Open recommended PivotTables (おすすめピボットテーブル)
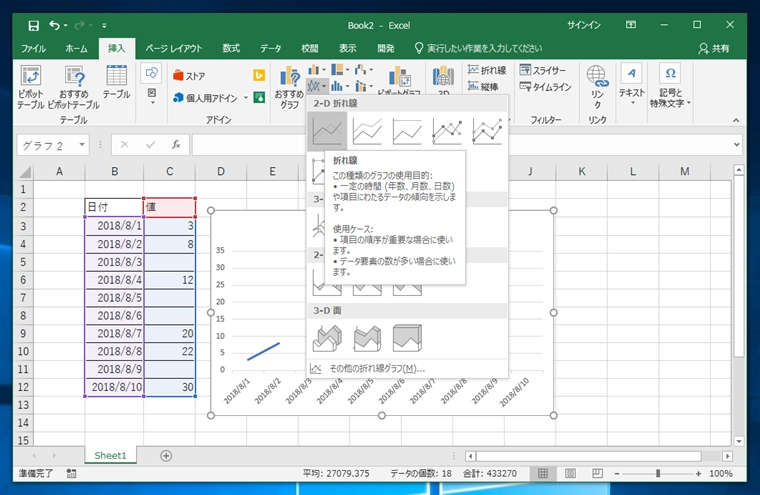The image size is (760, 495). 74,87
